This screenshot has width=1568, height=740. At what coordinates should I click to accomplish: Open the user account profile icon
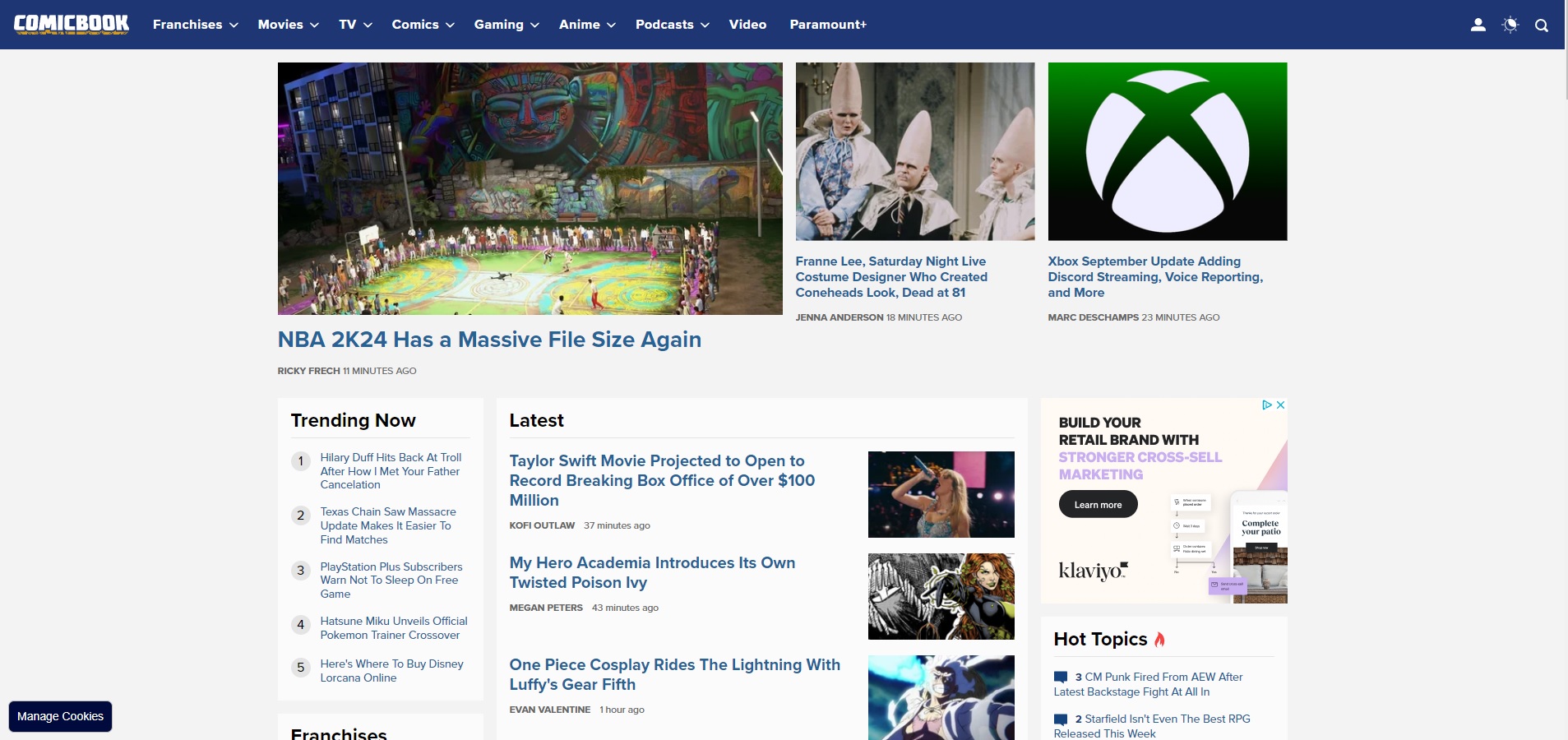[1478, 25]
